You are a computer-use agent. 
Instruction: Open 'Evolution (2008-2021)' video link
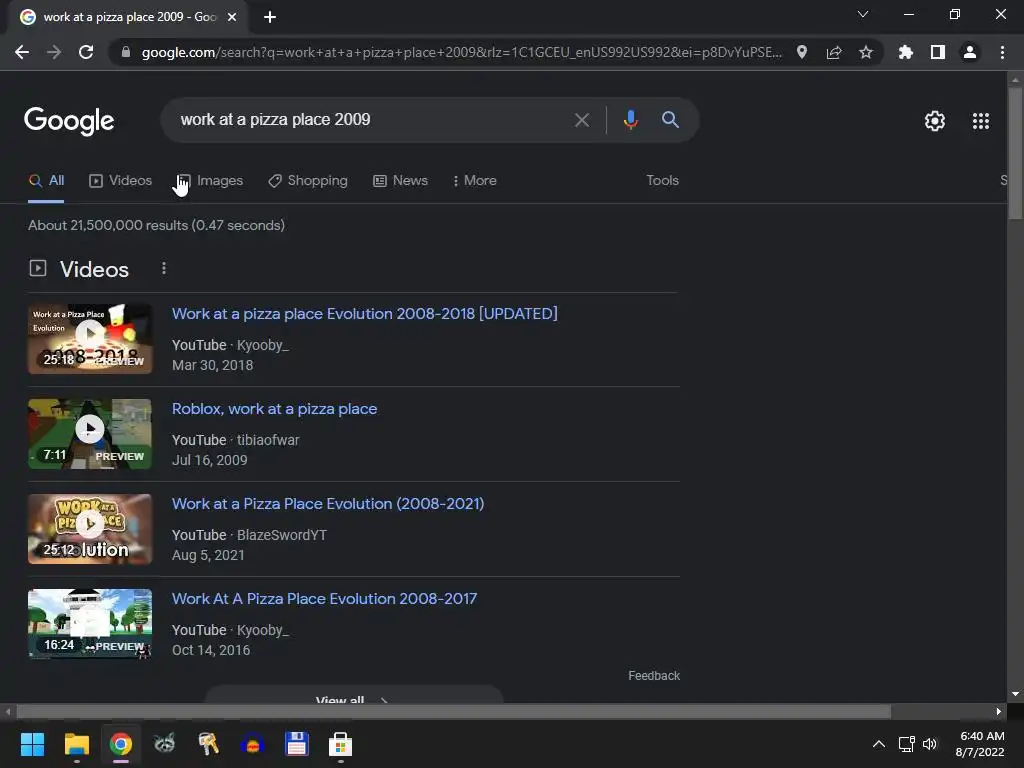328,504
